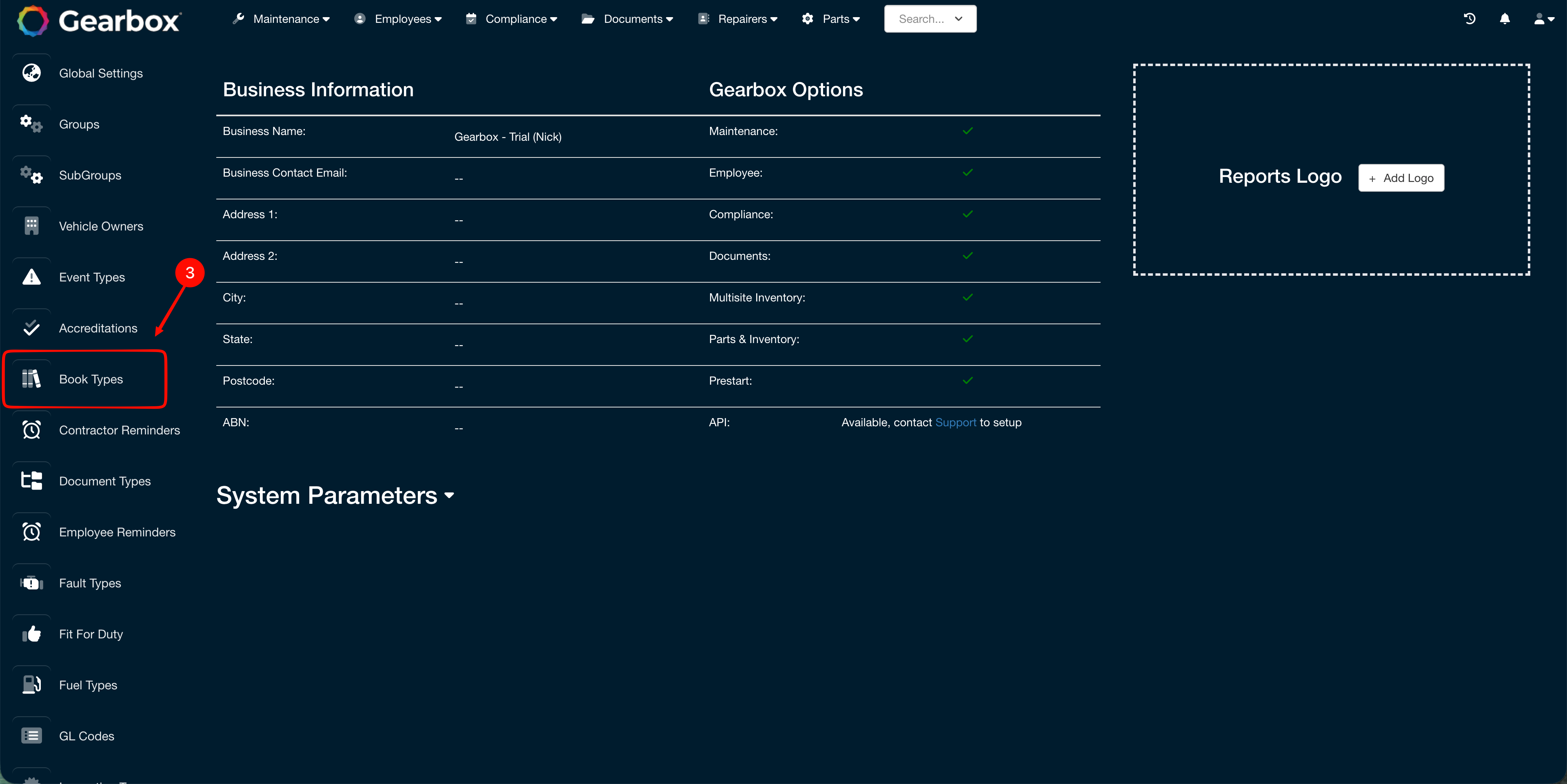Click the ABN label
Image resolution: width=1567 pixels, height=784 pixels.
(236, 422)
